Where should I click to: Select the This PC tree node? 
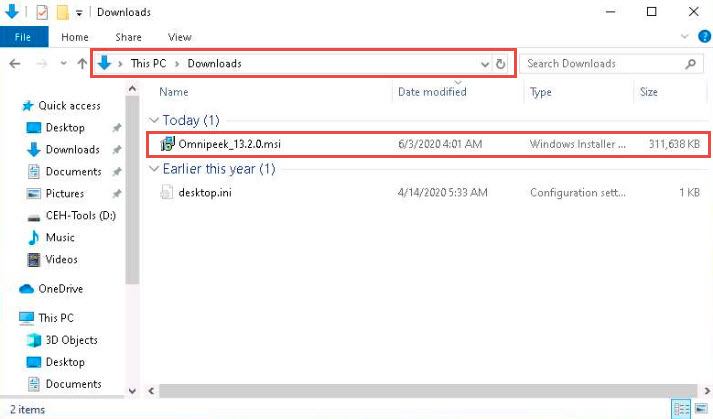click(56, 318)
